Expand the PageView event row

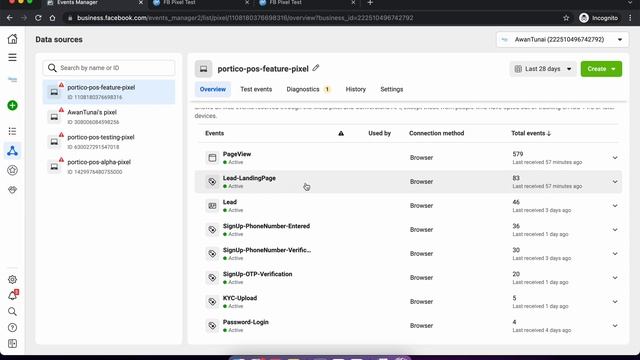tap(615, 158)
